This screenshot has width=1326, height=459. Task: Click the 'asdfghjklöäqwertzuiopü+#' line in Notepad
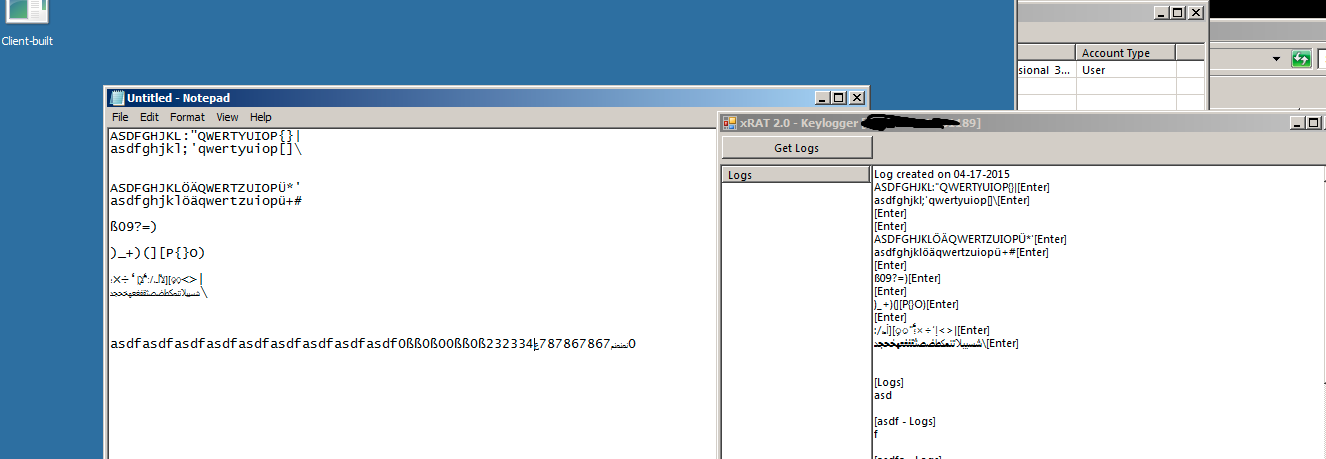click(x=206, y=201)
